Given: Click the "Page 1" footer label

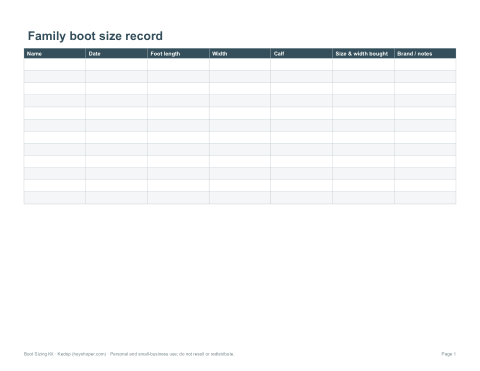Looking at the screenshot, I should [x=449, y=354].
